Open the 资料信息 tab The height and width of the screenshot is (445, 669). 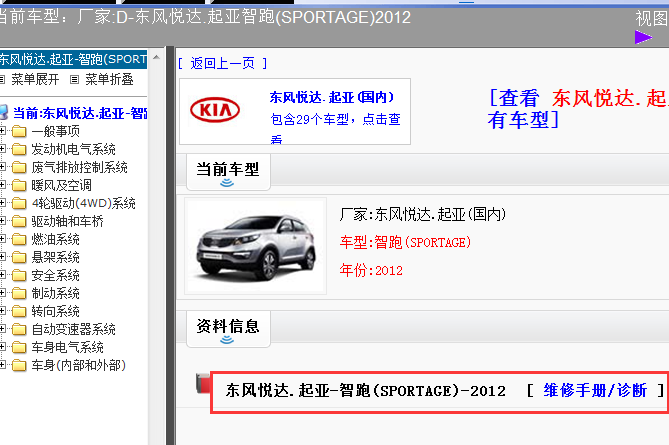pyautogui.click(x=228, y=329)
